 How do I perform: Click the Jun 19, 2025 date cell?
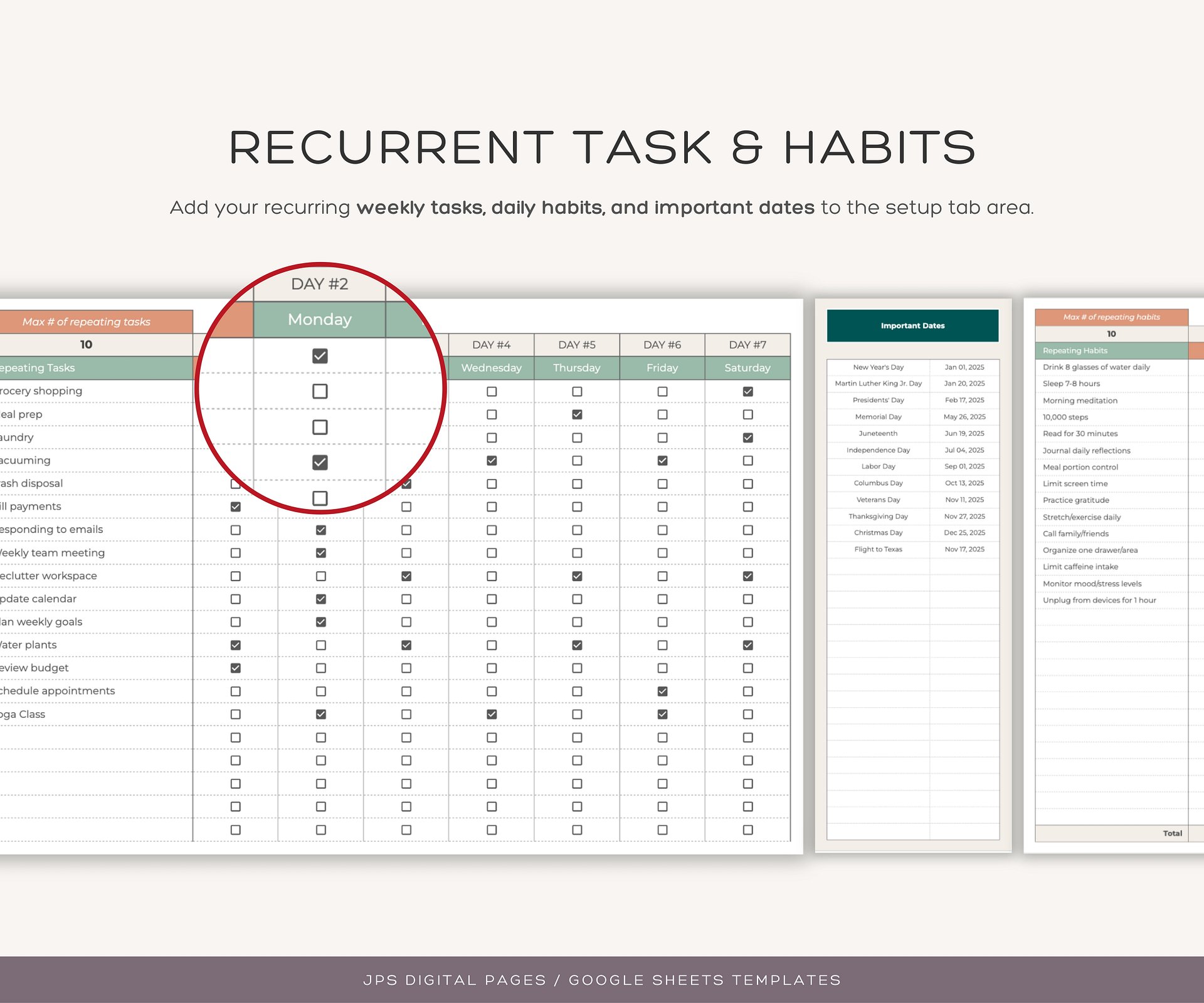[964, 433]
